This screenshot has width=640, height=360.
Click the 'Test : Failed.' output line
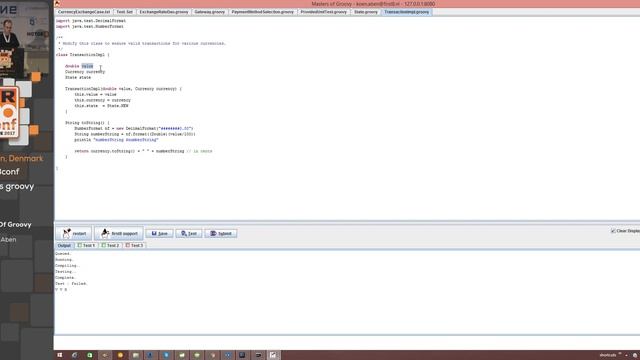(x=71, y=283)
